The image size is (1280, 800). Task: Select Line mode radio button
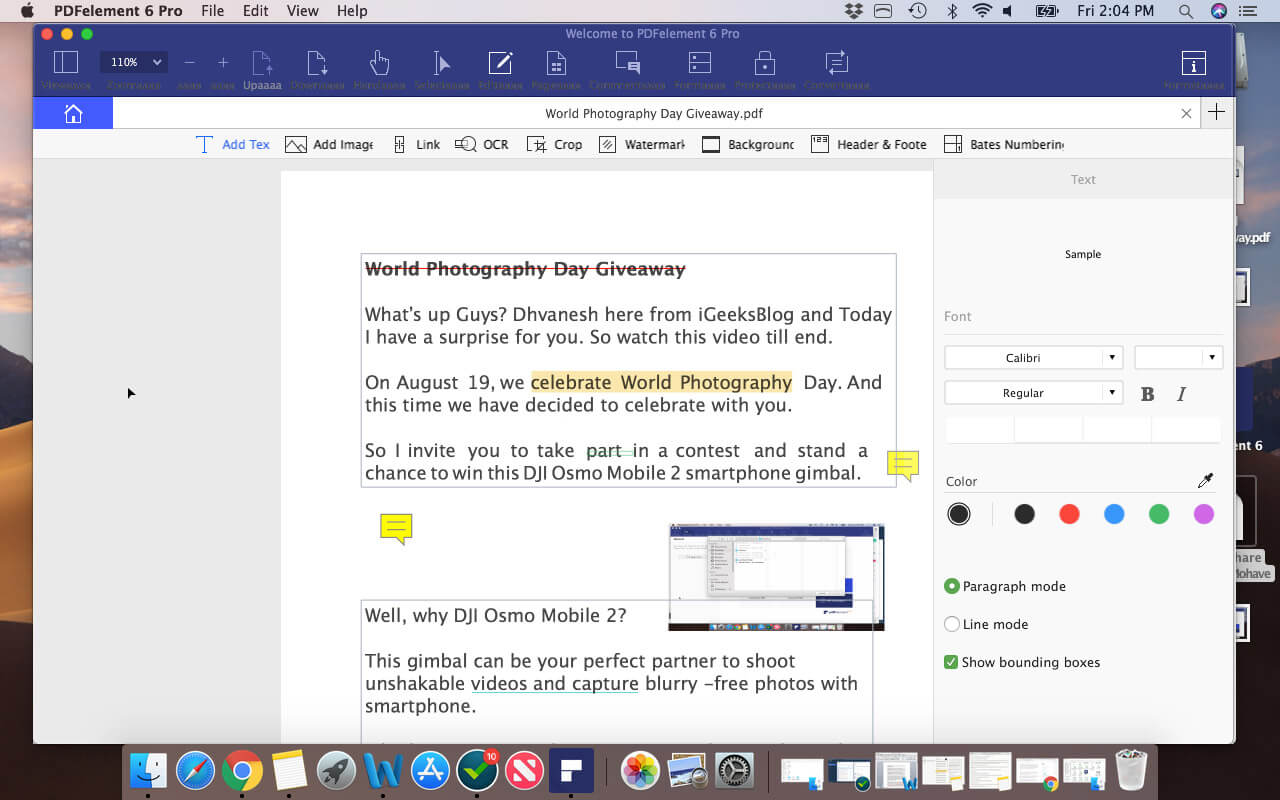point(952,624)
